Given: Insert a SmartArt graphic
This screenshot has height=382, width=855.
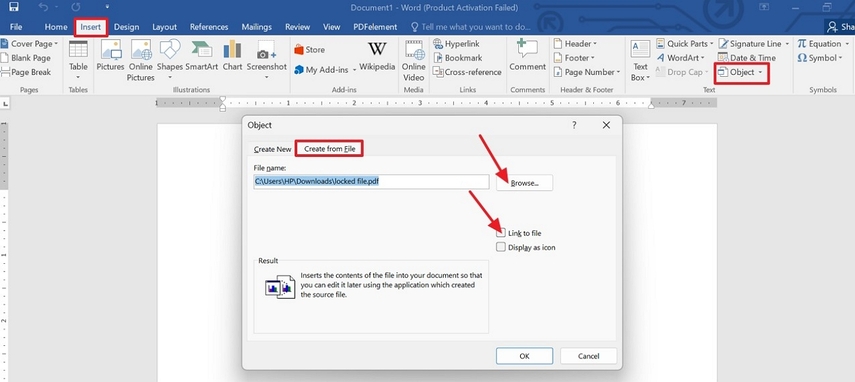Looking at the screenshot, I should pyautogui.click(x=201, y=56).
